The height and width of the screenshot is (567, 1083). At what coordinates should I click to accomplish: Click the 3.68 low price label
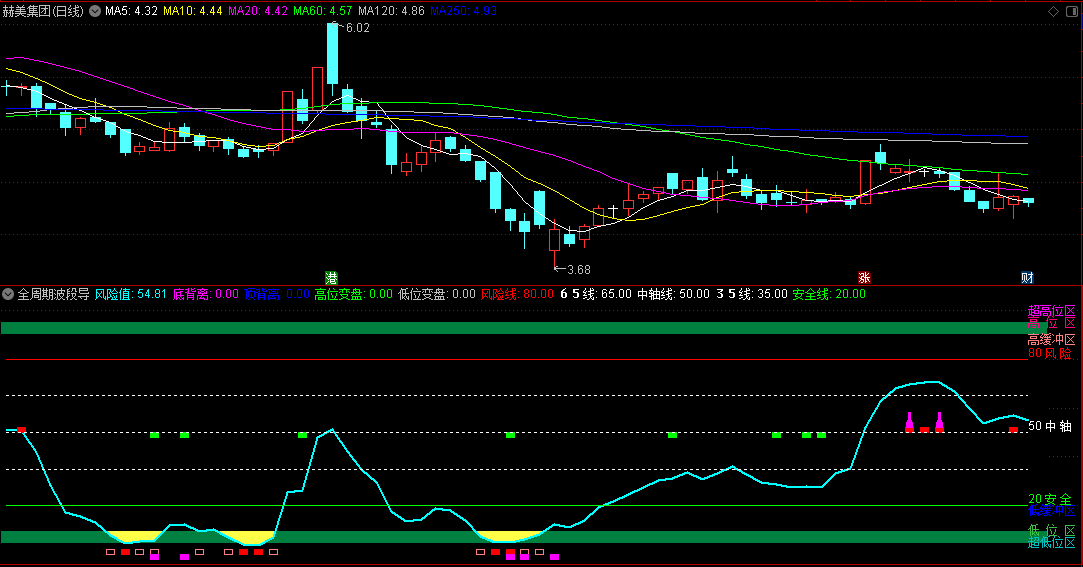click(579, 269)
